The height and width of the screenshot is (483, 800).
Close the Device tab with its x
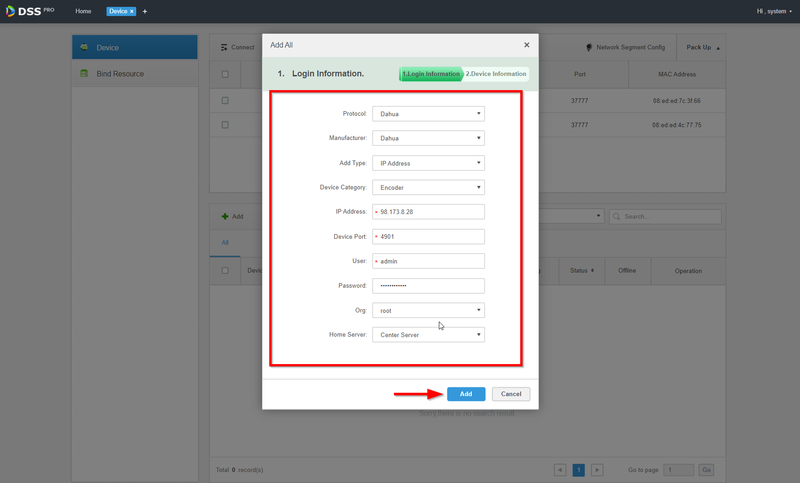[x=131, y=11]
